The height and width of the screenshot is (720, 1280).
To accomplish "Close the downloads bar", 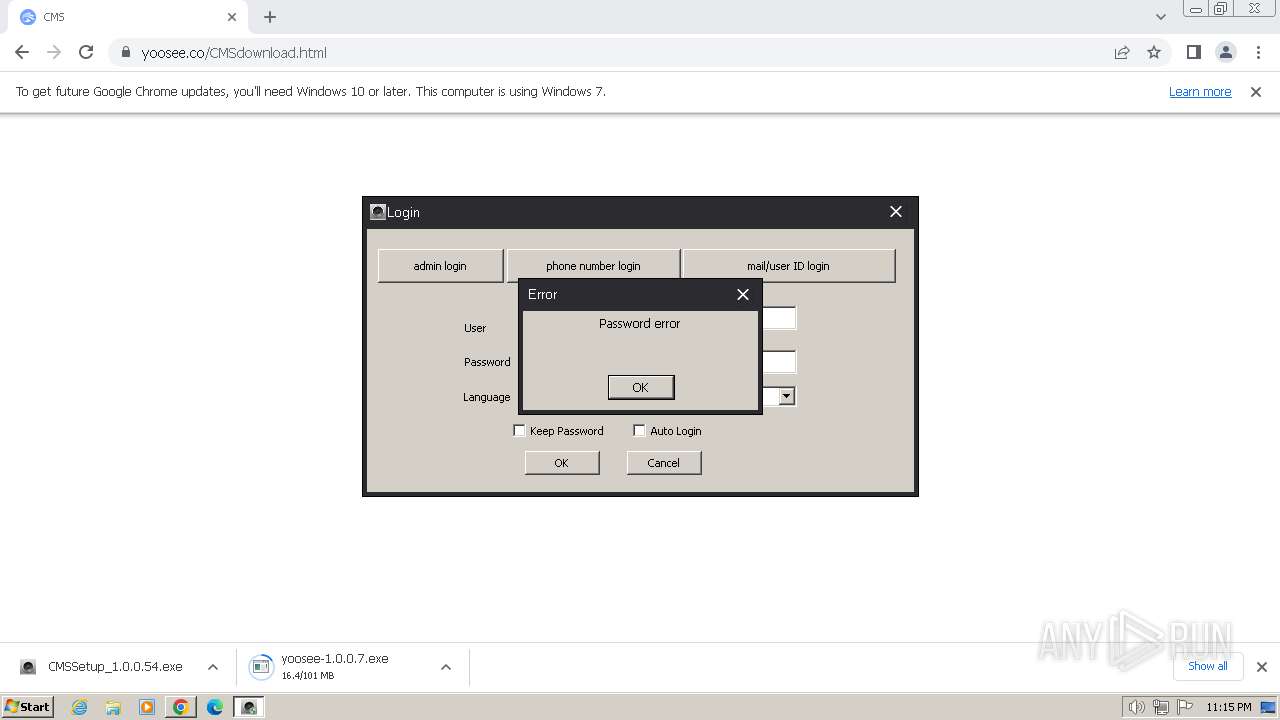I will point(1262,667).
